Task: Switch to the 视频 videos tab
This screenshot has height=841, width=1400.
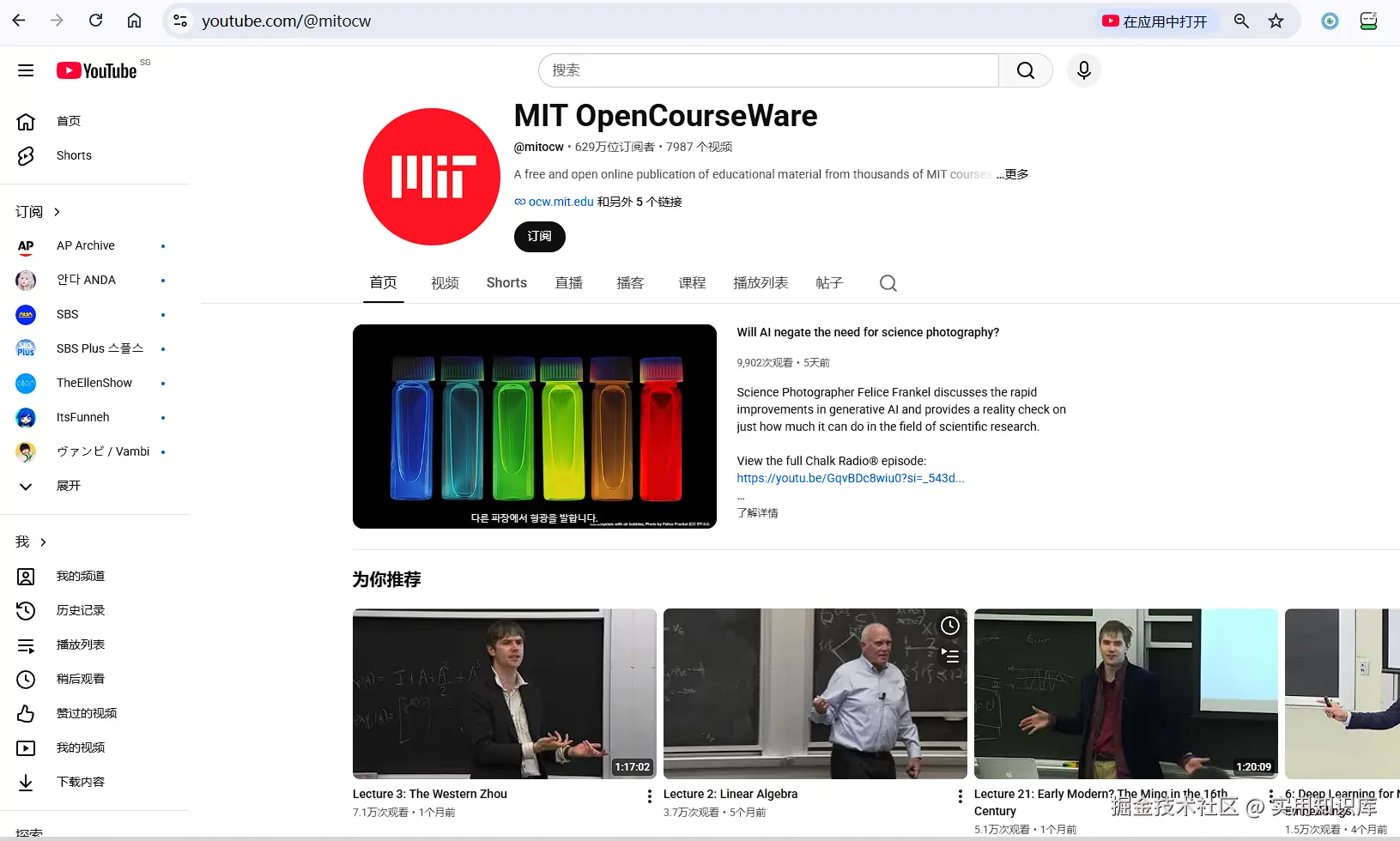Action: pyautogui.click(x=445, y=283)
